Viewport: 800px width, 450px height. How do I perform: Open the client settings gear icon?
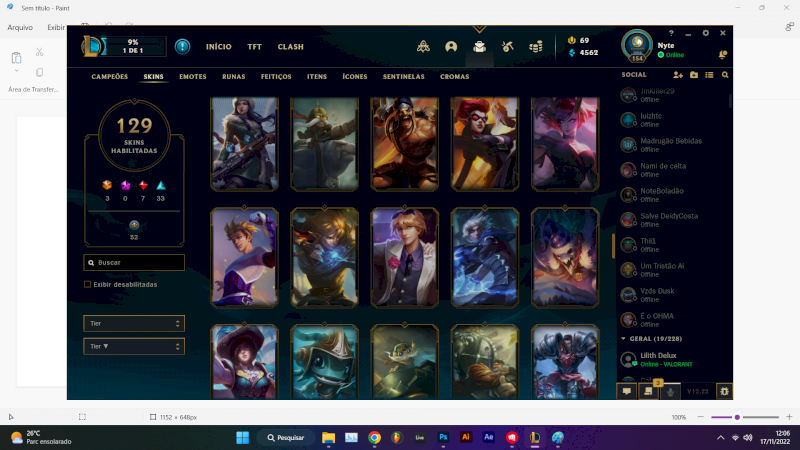click(x=706, y=33)
